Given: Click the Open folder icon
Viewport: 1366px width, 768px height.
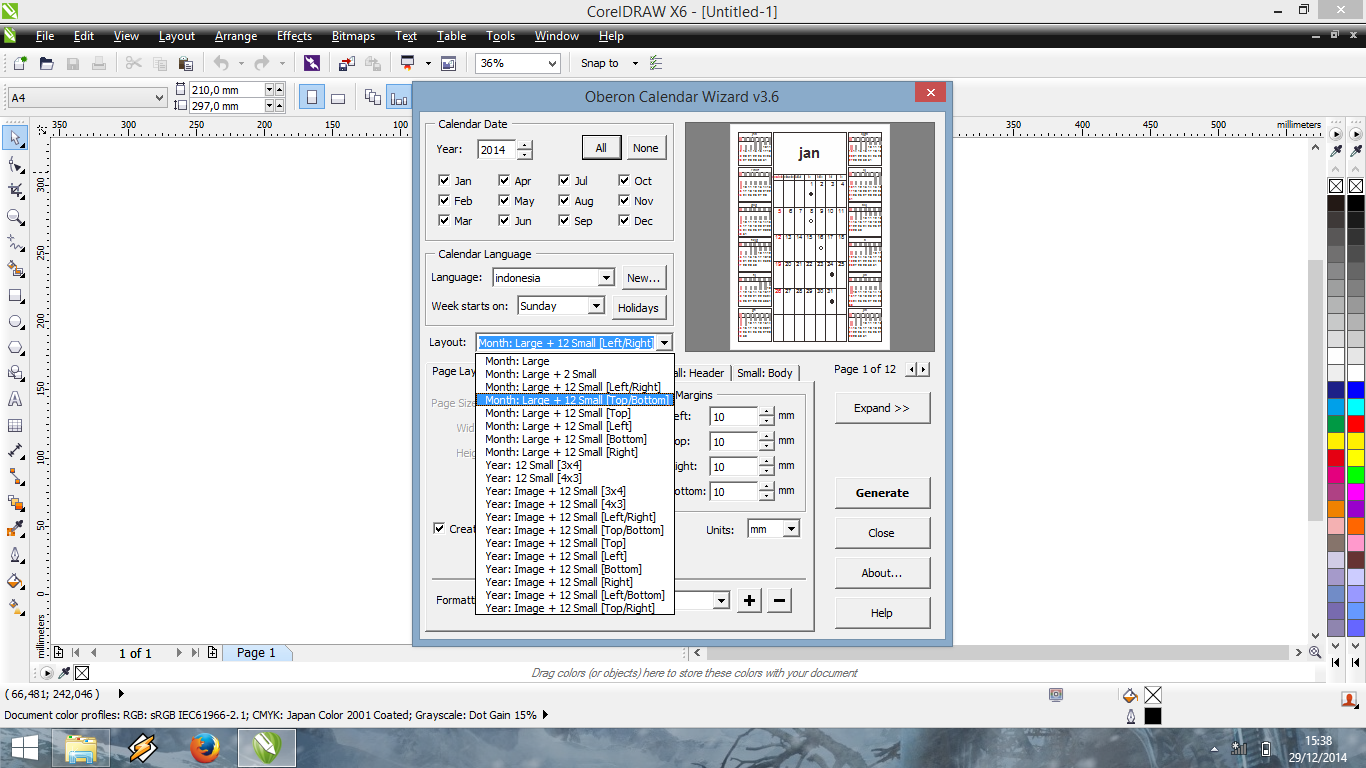Looking at the screenshot, I should 46,63.
